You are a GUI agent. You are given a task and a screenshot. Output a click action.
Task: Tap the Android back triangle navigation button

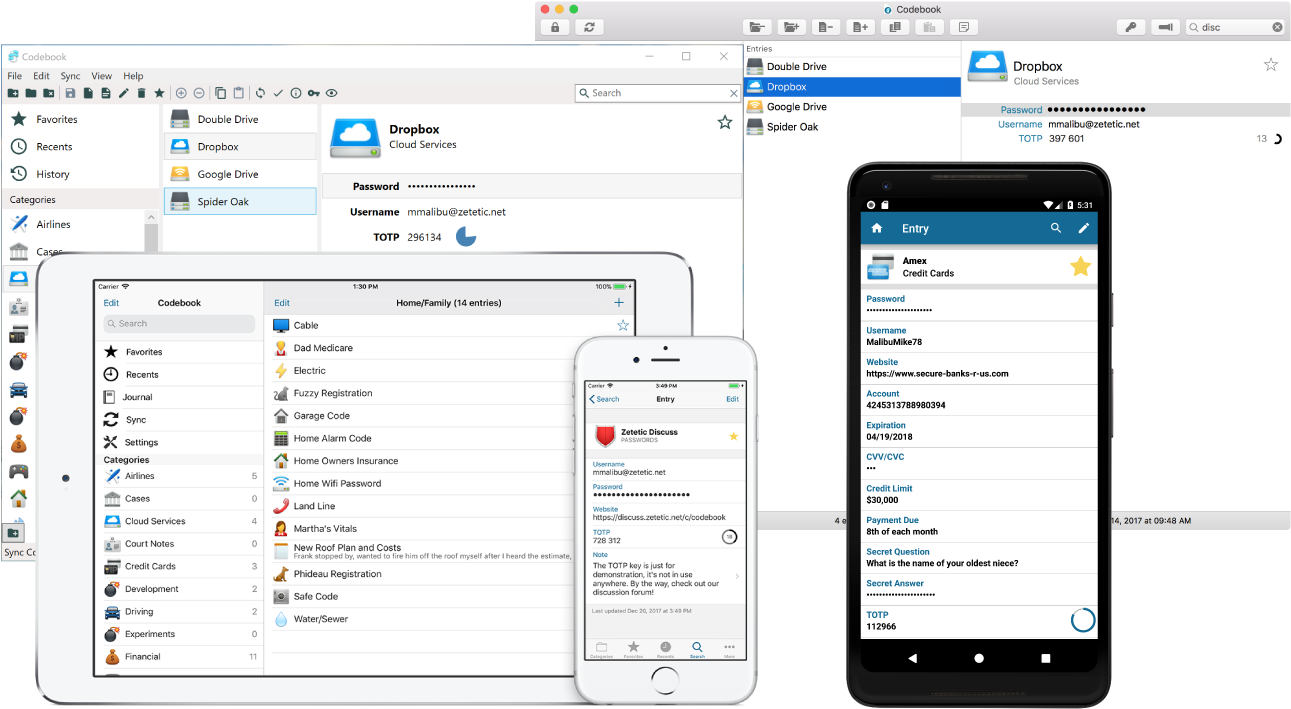pyautogui.click(x=912, y=658)
